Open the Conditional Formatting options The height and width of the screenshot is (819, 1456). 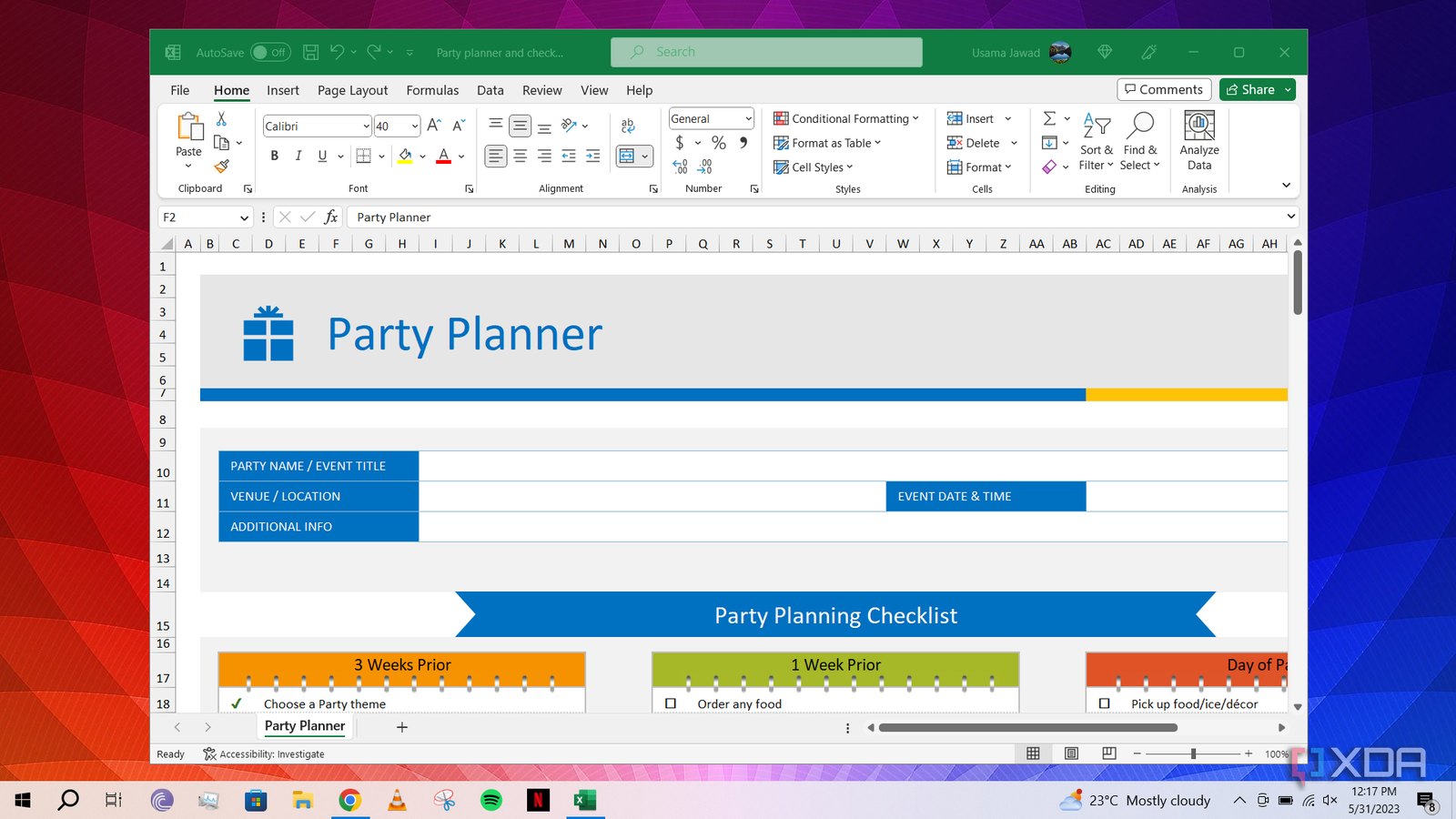pos(846,118)
